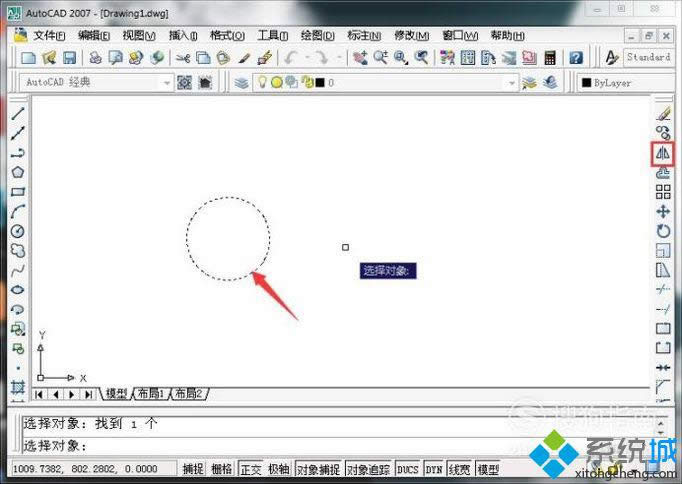The height and width of the screenshot is (484, 682).
Task: Toggle DYN dynamic input
Action: pyautogui.click(x=434, y=469)
